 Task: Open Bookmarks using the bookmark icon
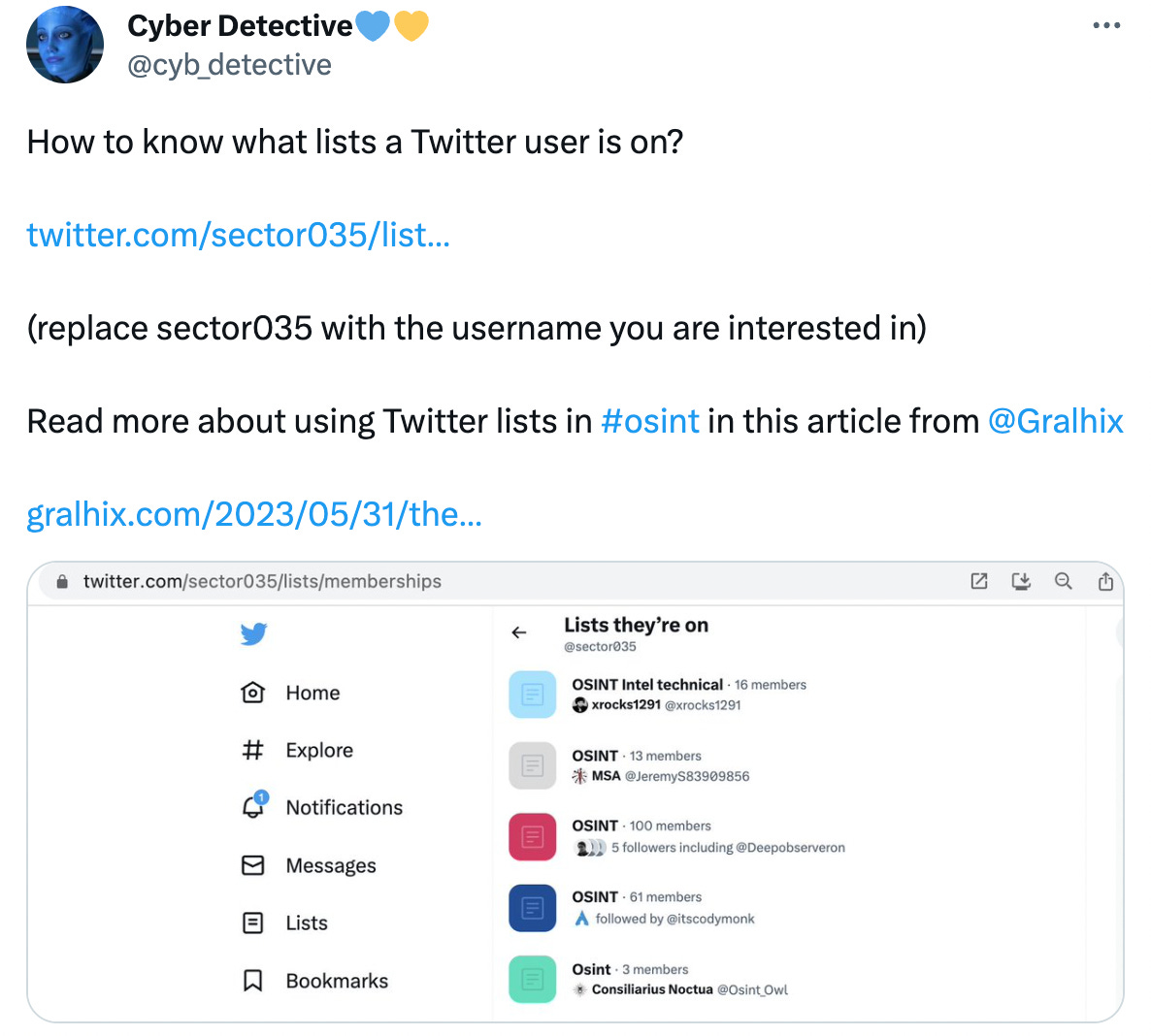(x=252, y=981)
